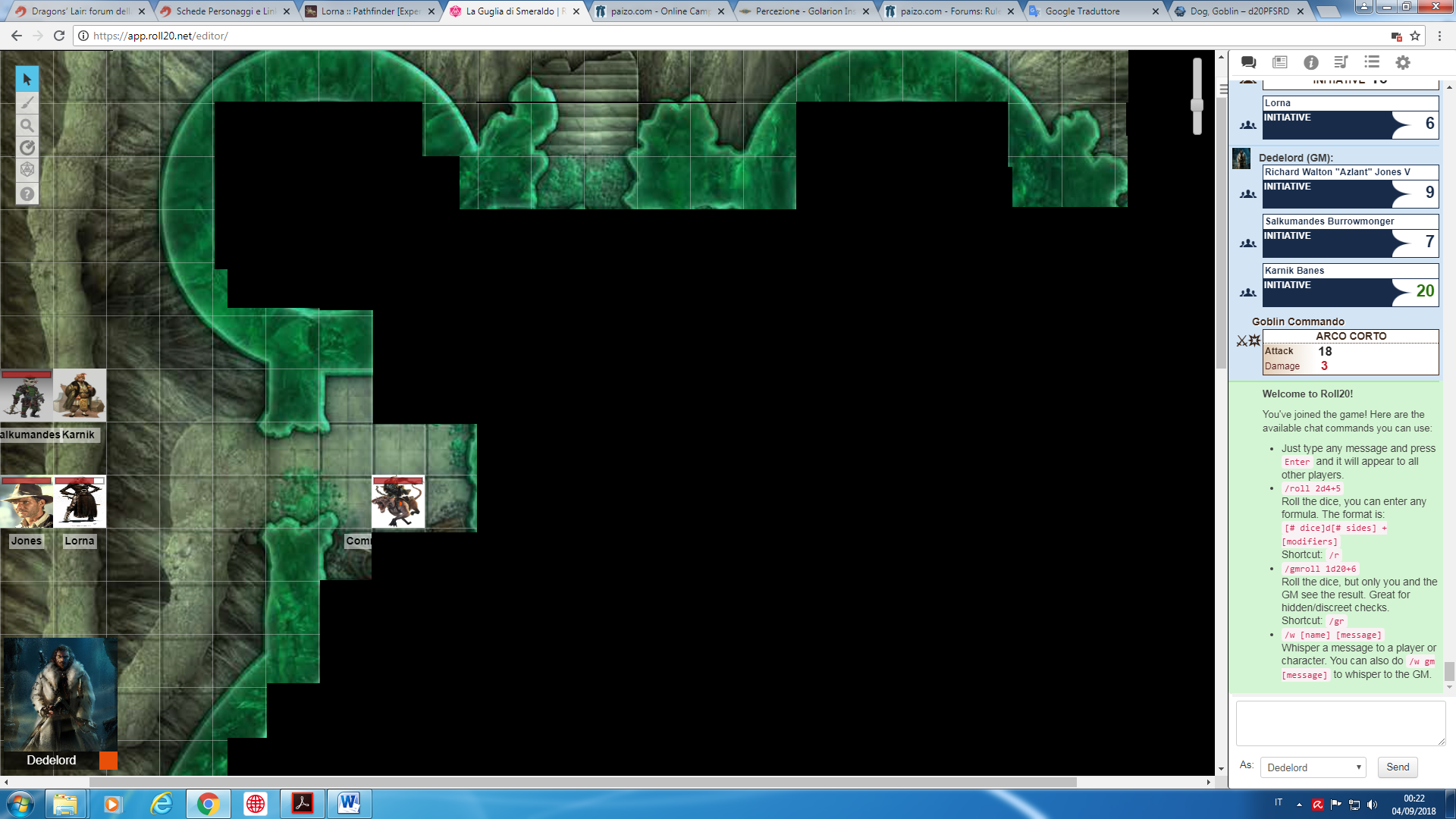Screen dimensions: 1456x819
Task: Open the Compendium info tab
Action: (1310, 62)
